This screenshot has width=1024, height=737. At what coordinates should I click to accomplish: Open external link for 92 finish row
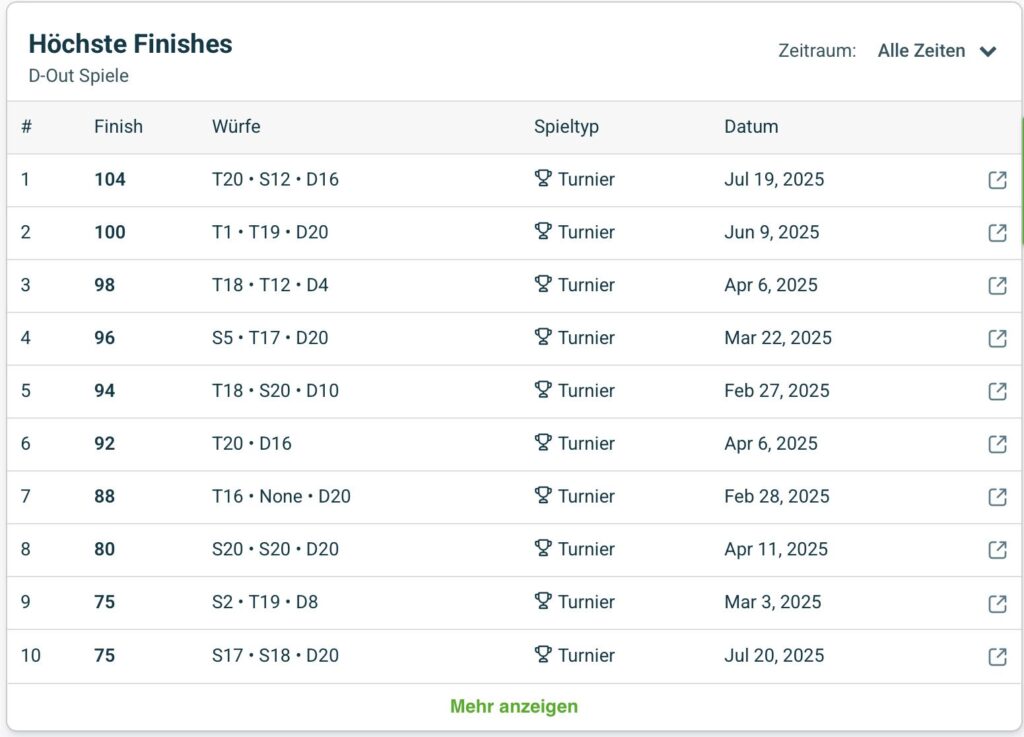[997, 444]
